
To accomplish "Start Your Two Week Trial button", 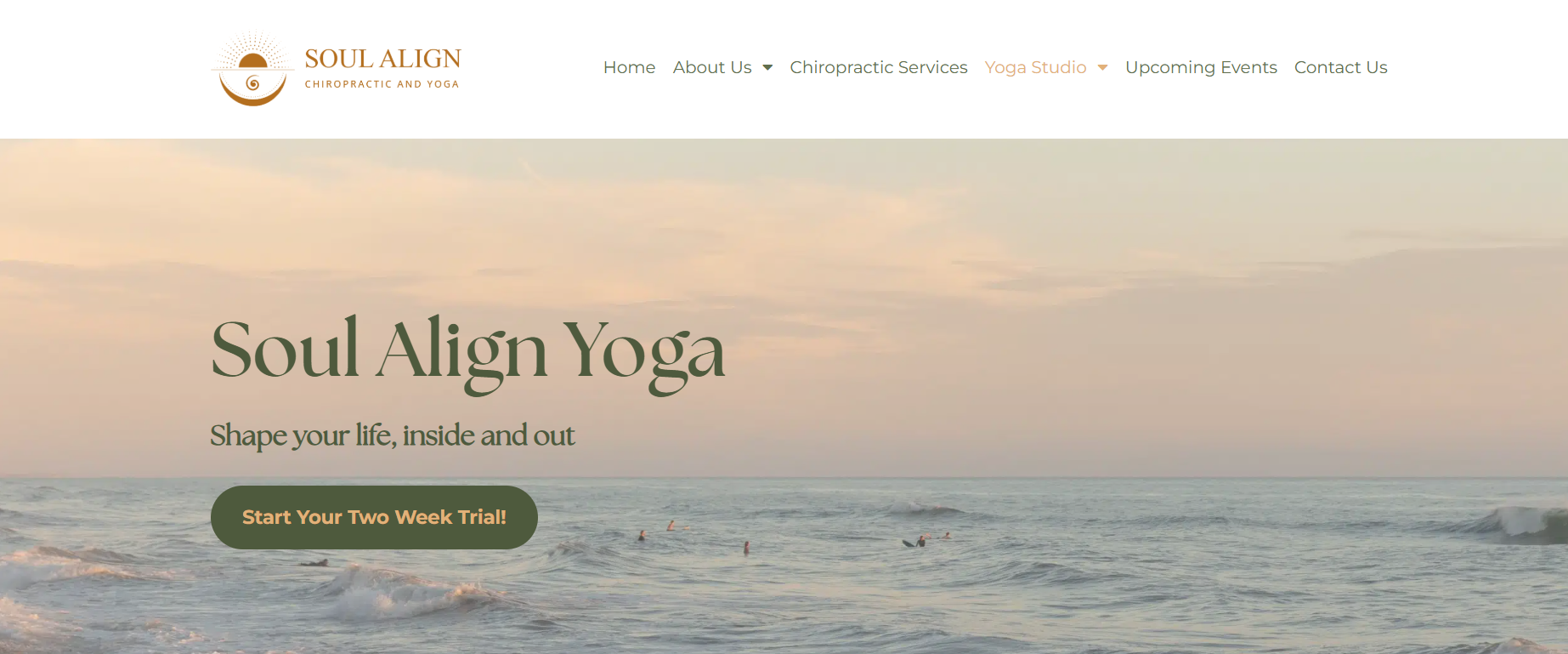I will coord(374,517).
